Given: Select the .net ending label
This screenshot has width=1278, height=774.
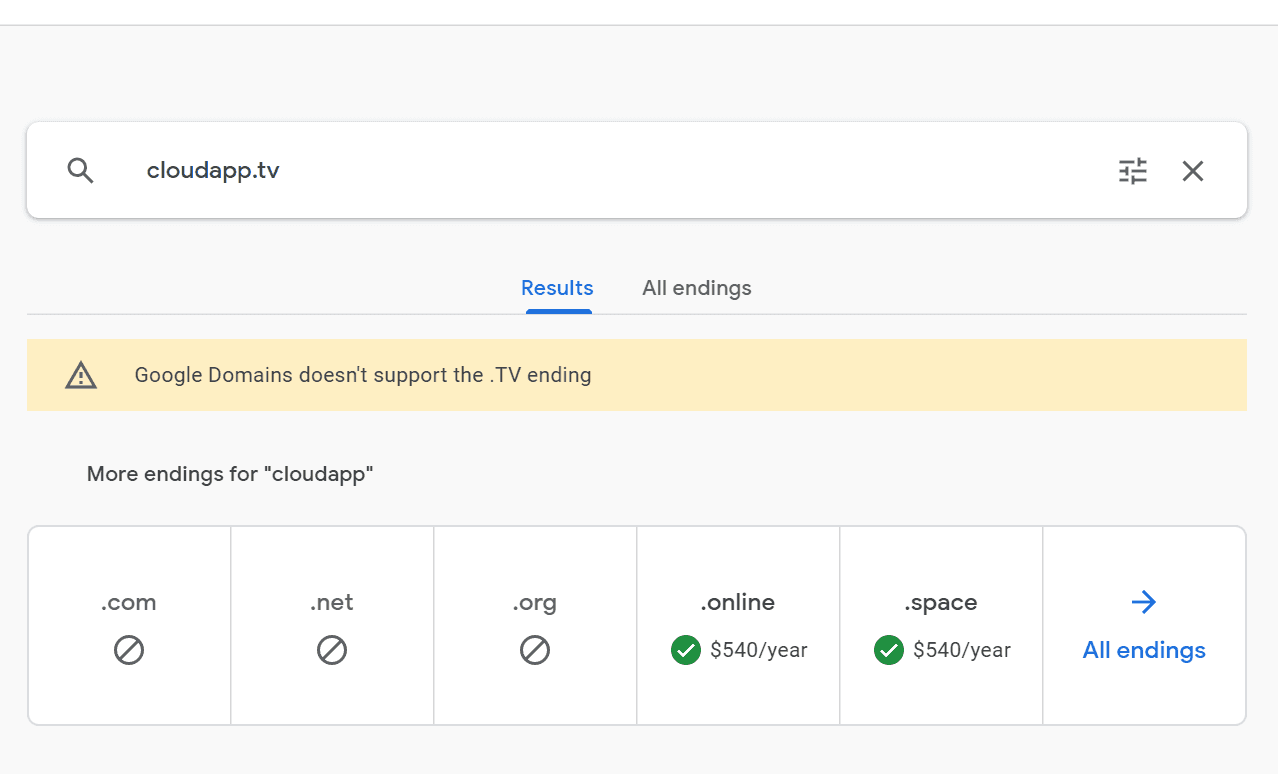Looking at the screenshot, I should [x=332, y=603].
